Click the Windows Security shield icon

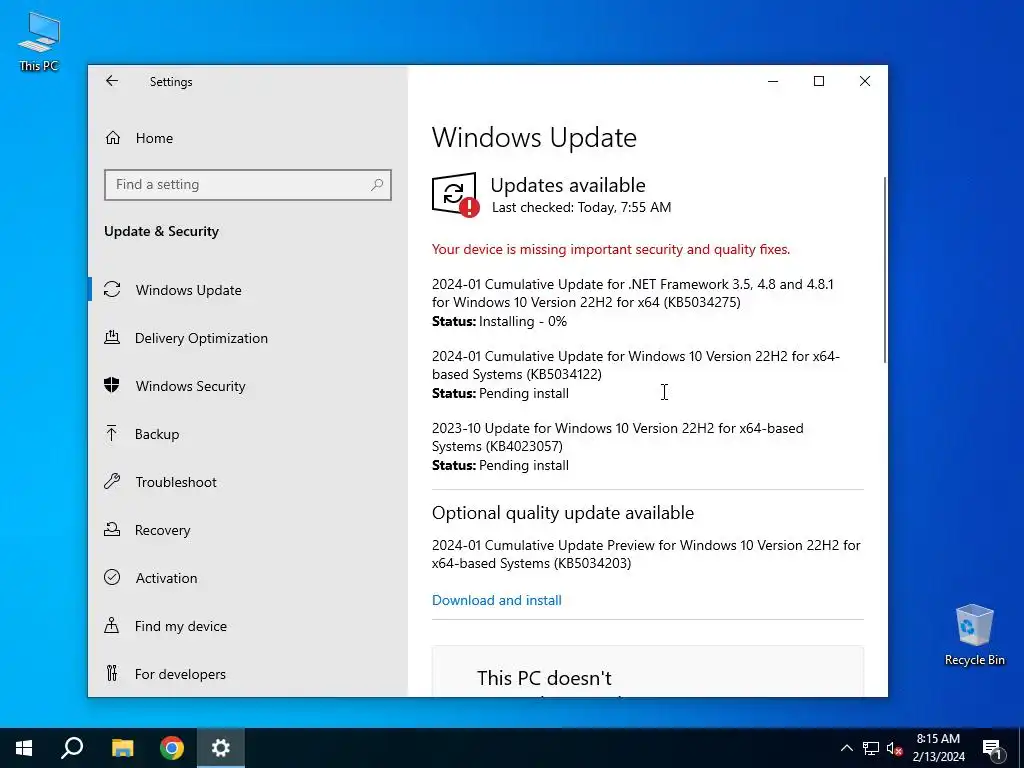112,385
